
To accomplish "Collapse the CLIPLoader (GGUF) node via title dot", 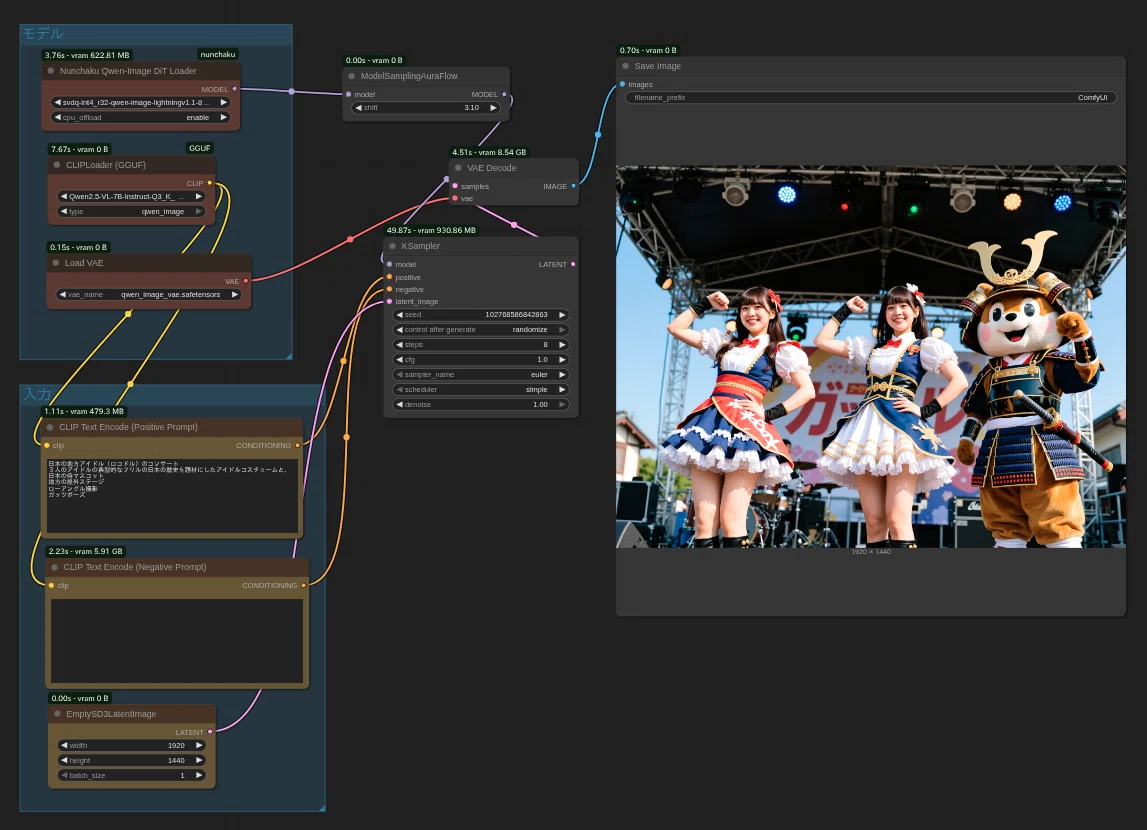I will [57, 165].
